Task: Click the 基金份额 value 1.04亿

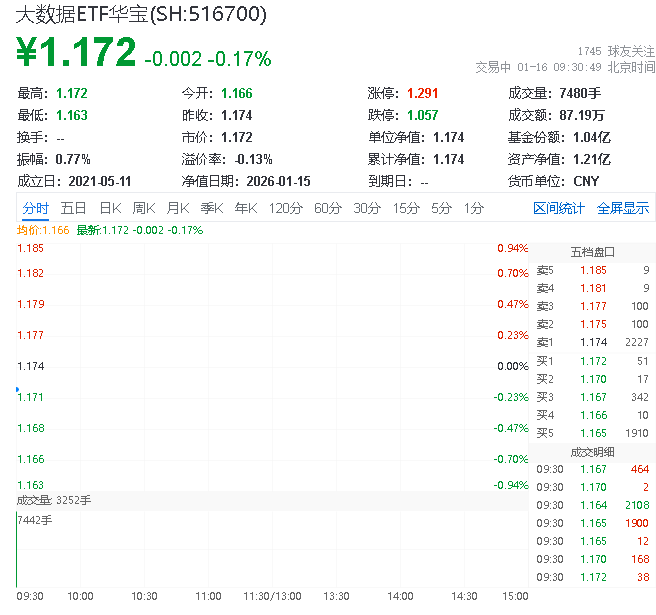Action: tap(592, 137)
